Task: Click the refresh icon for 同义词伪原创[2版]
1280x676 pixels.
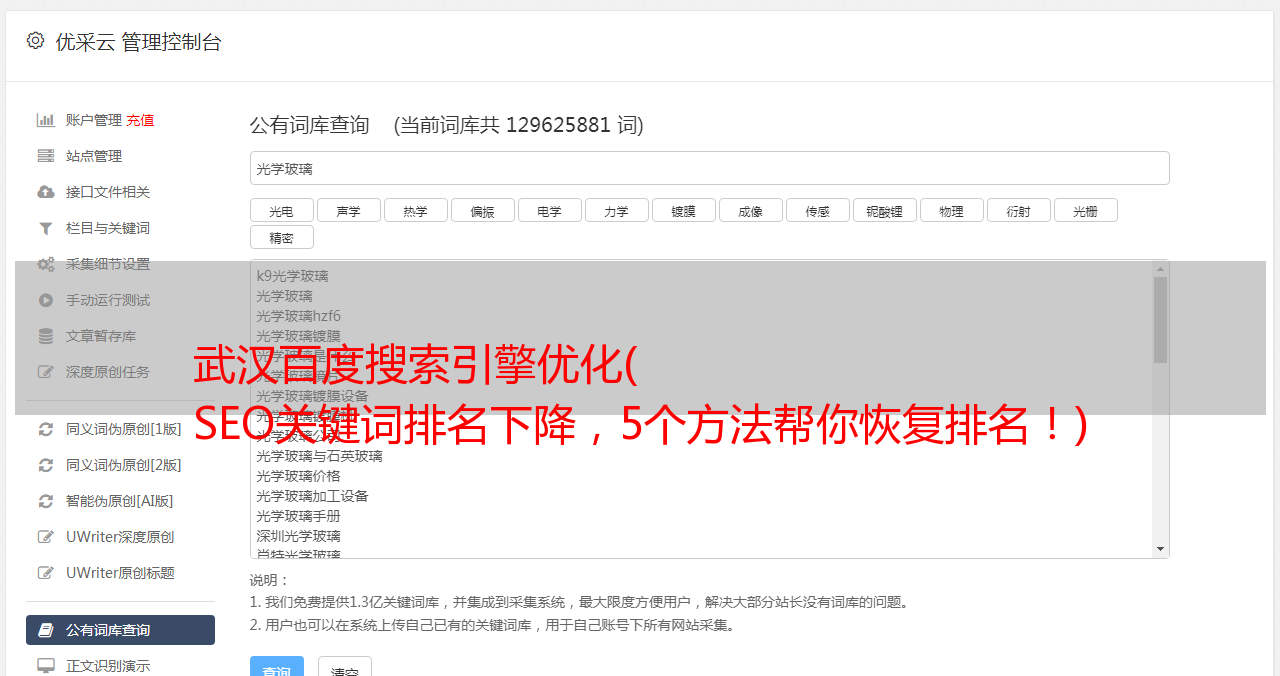Action: point(45,465)
